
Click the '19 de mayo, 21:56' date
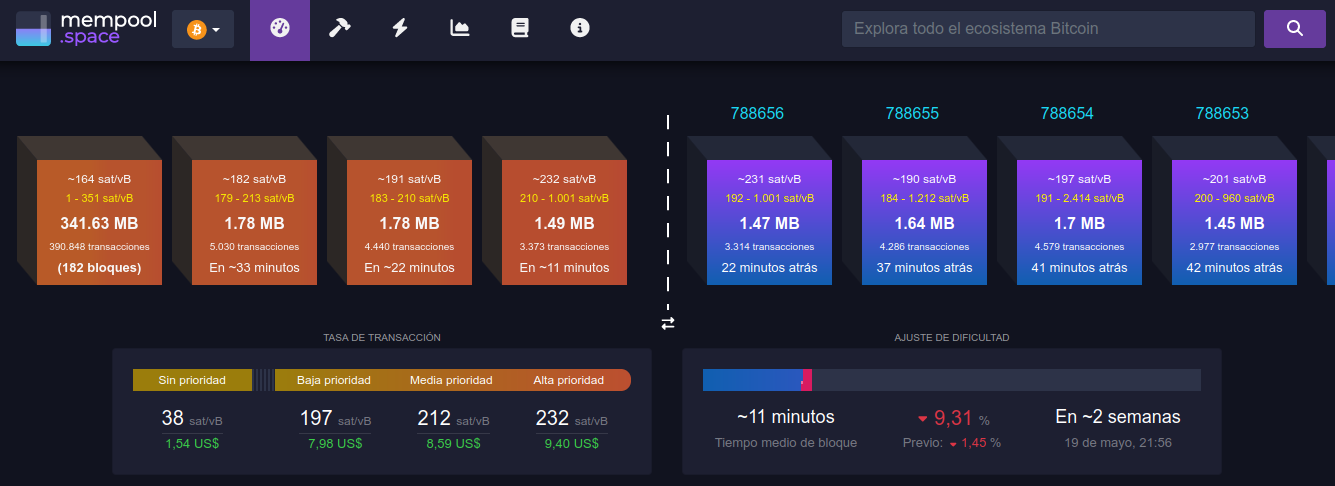[1118, 442]
